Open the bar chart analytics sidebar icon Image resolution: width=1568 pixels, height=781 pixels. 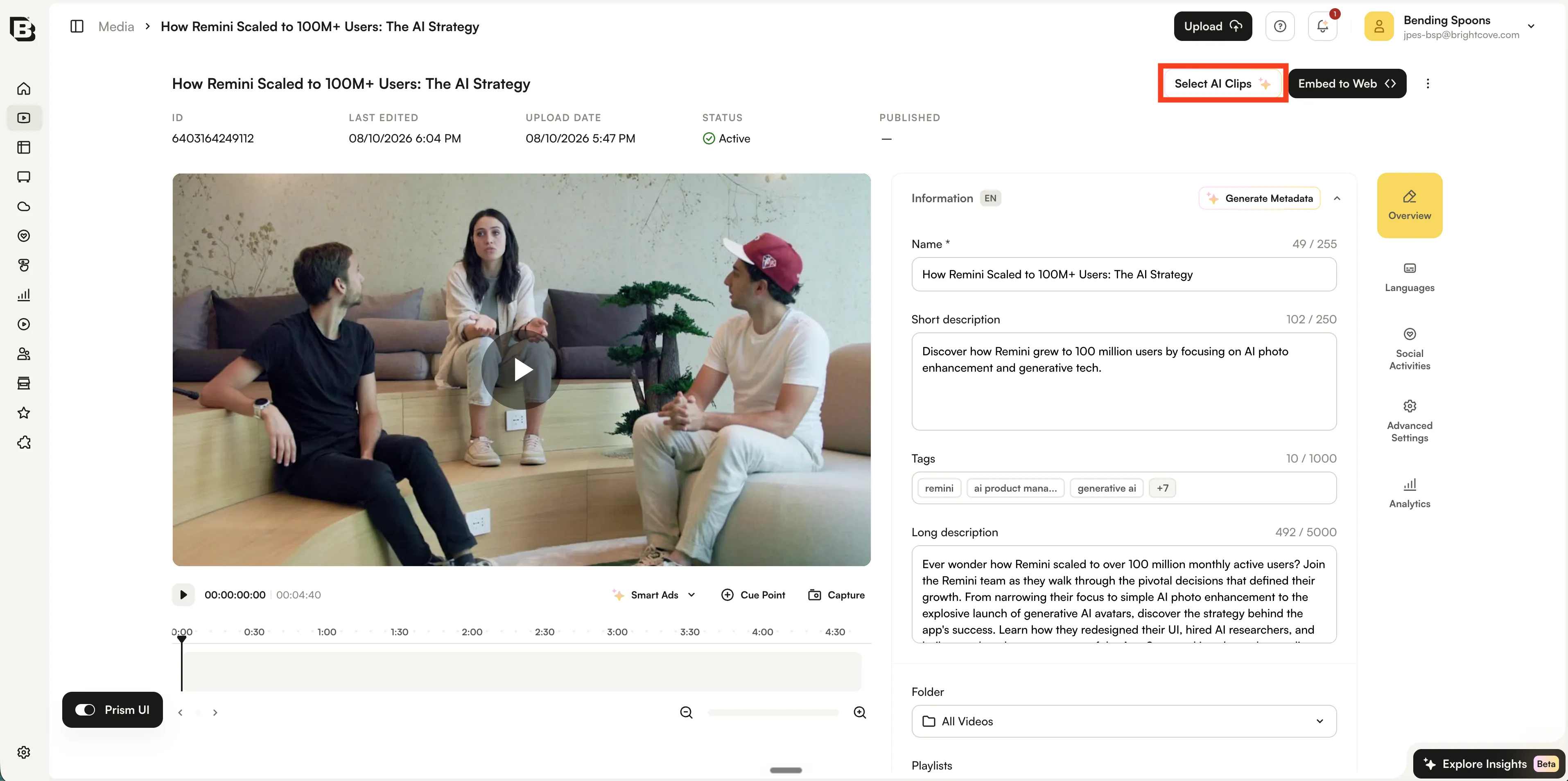24,295
